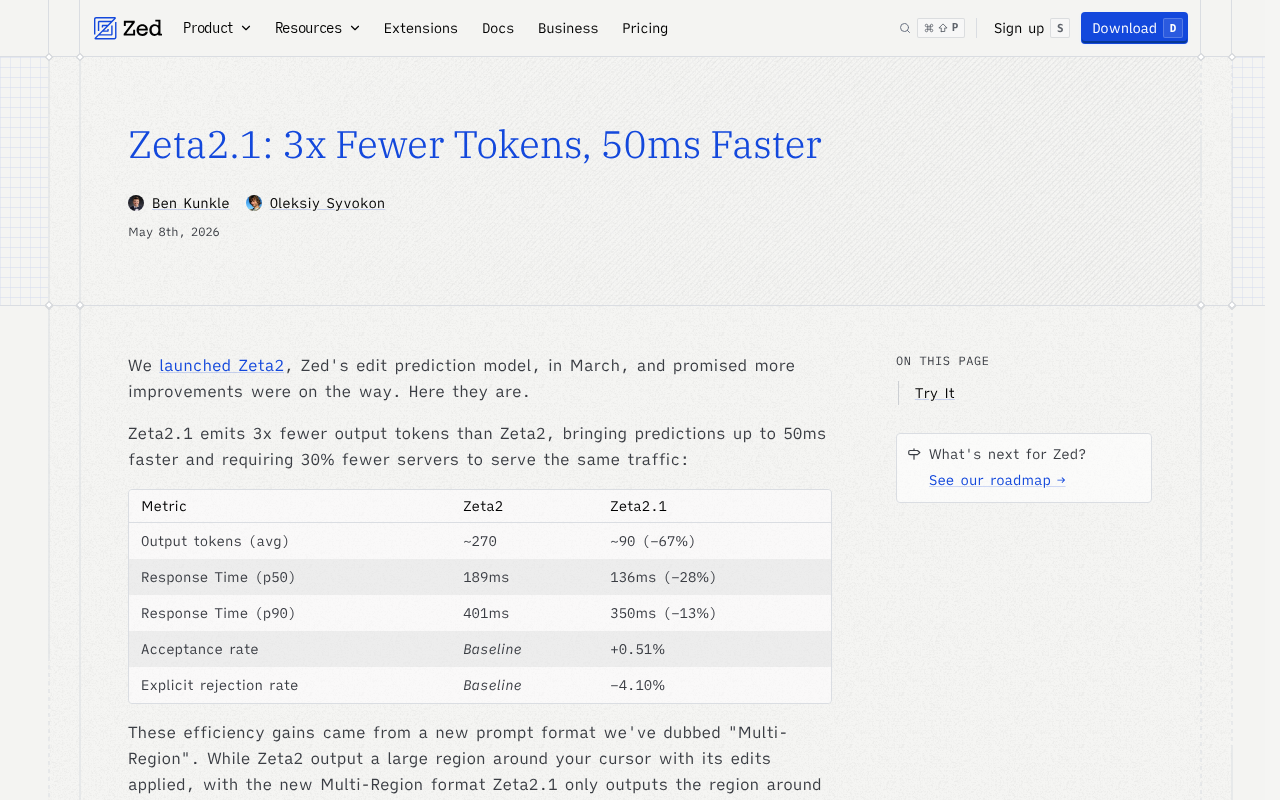The height and width of the screenshot is (800, 1280).
Task: Follow the launched Zeta2 link
Action: [222, 365]
